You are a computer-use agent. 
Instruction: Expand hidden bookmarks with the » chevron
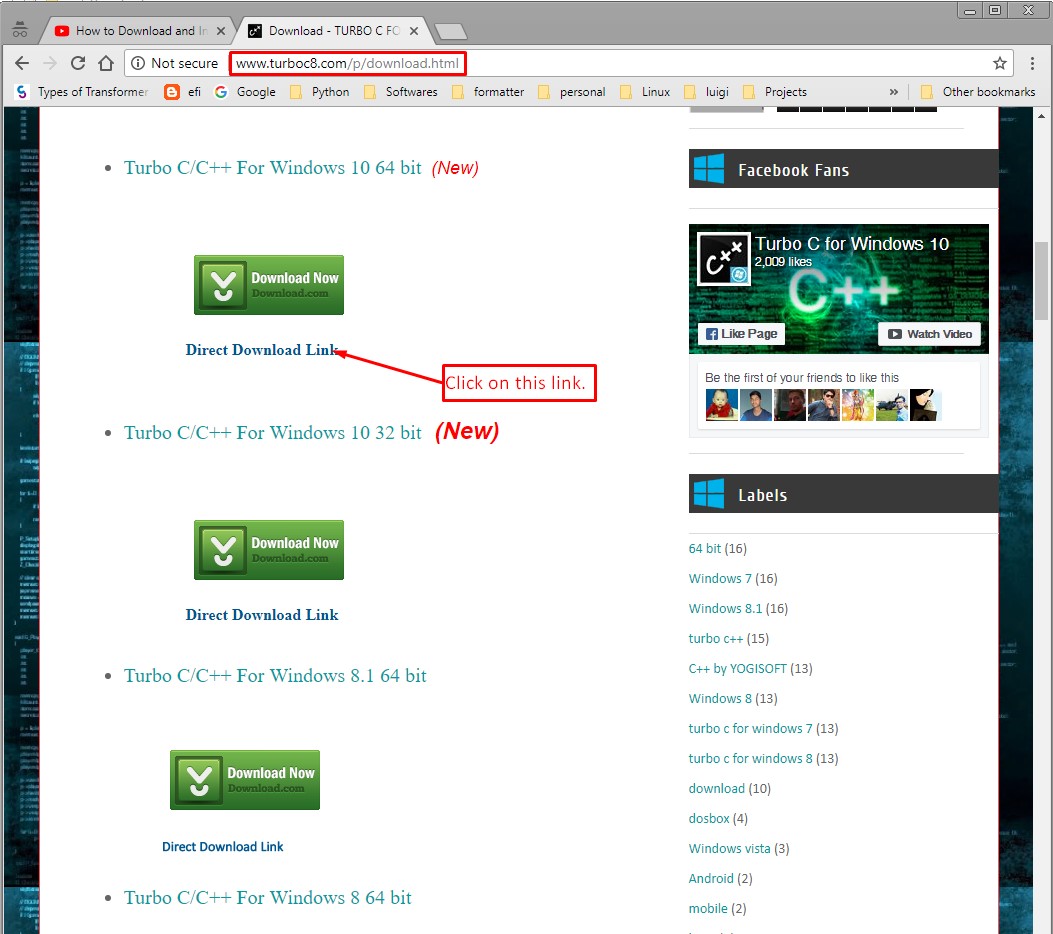893,92
